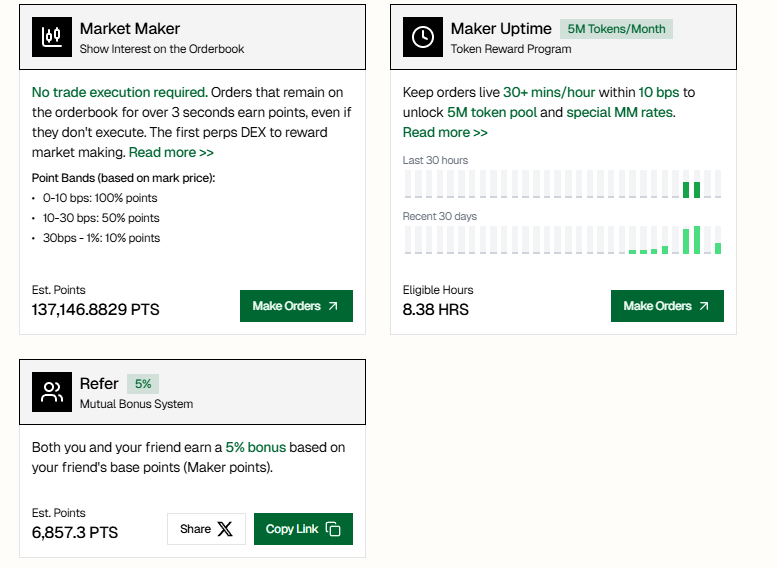Click the Refer people icon

[x=52, y=392]
